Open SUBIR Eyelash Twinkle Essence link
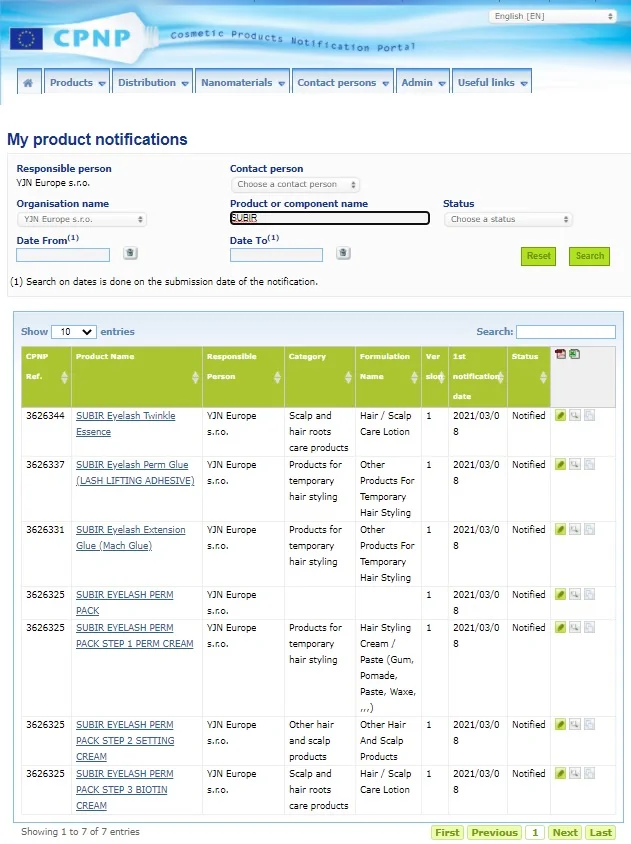Image resolution: width=631 pixels, height=844 pixels. coord(125,424)
